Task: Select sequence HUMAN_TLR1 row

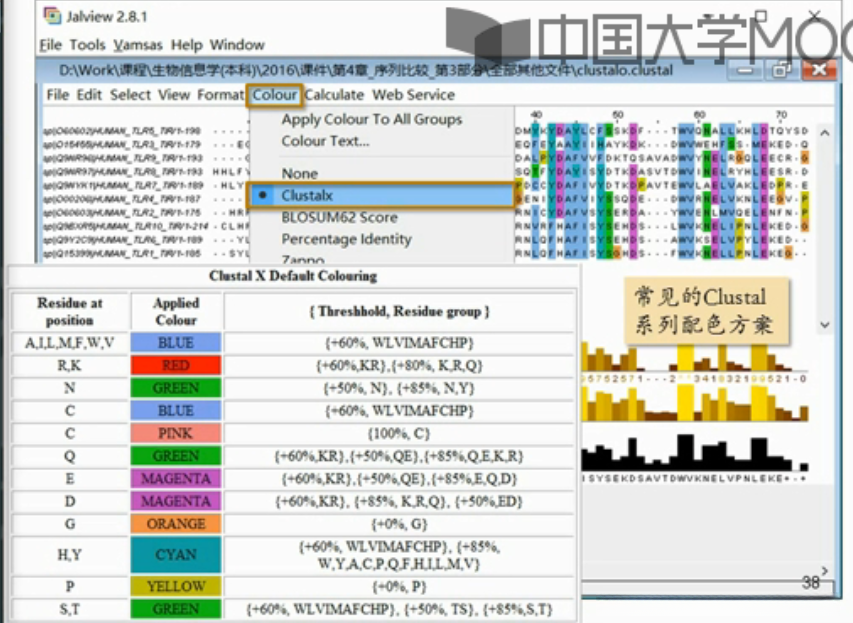Action: coord(123,253)
